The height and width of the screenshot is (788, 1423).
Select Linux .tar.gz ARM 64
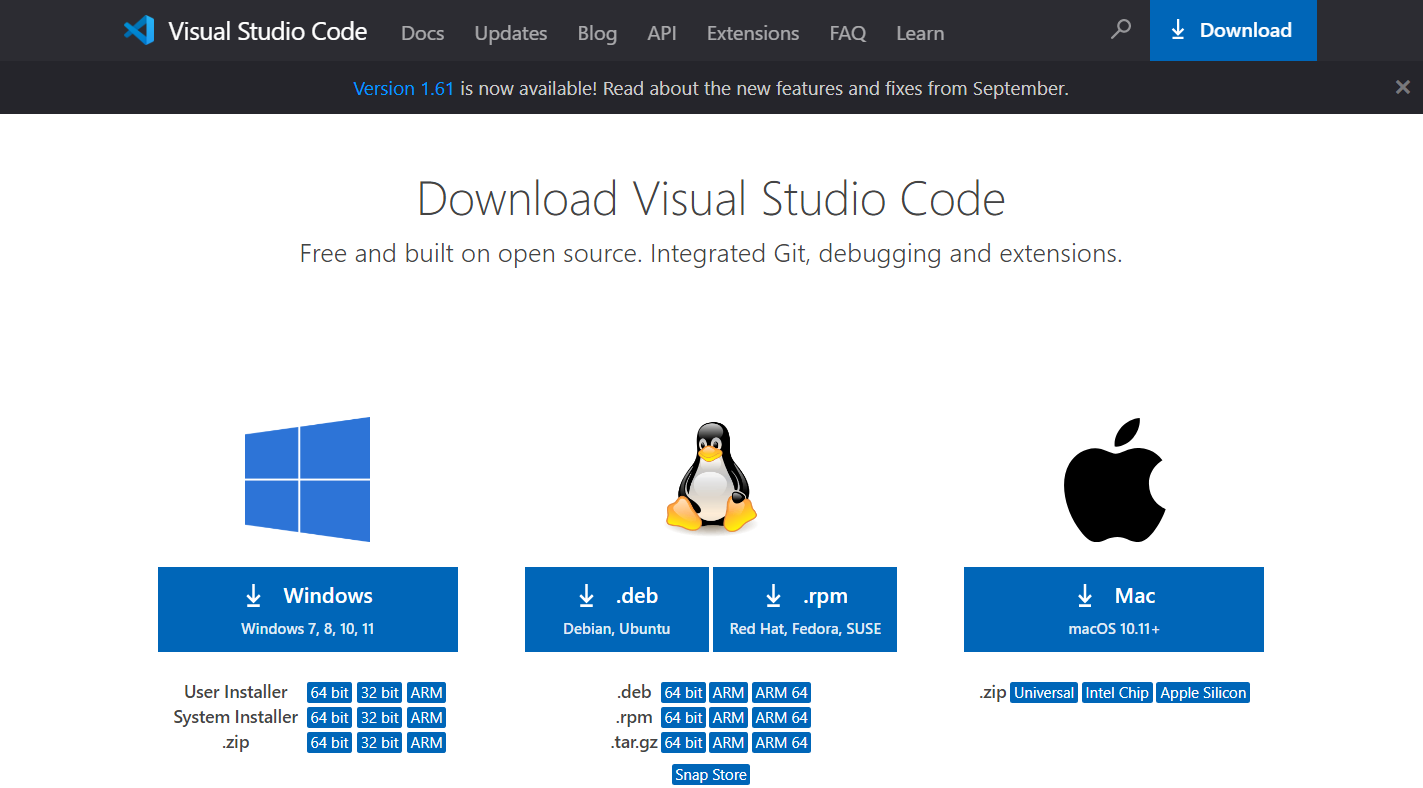pos(781,742)
